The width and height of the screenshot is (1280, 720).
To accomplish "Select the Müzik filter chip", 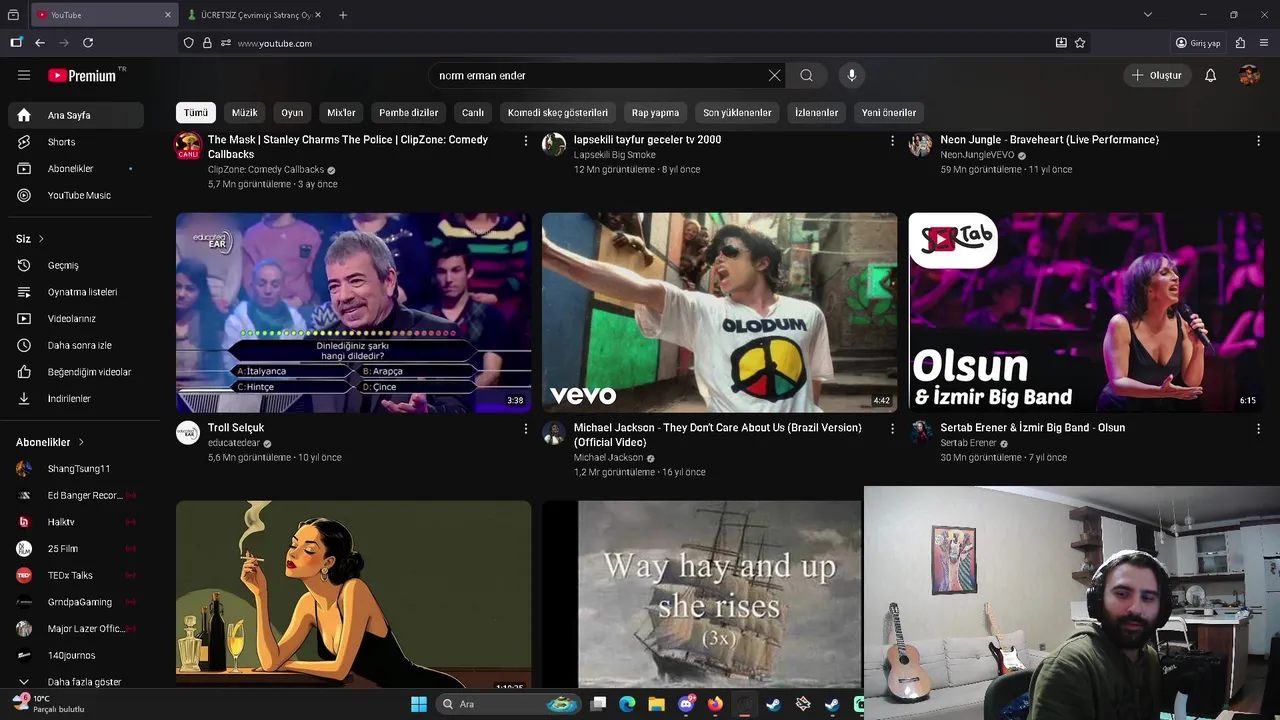I will coord(245,113).
